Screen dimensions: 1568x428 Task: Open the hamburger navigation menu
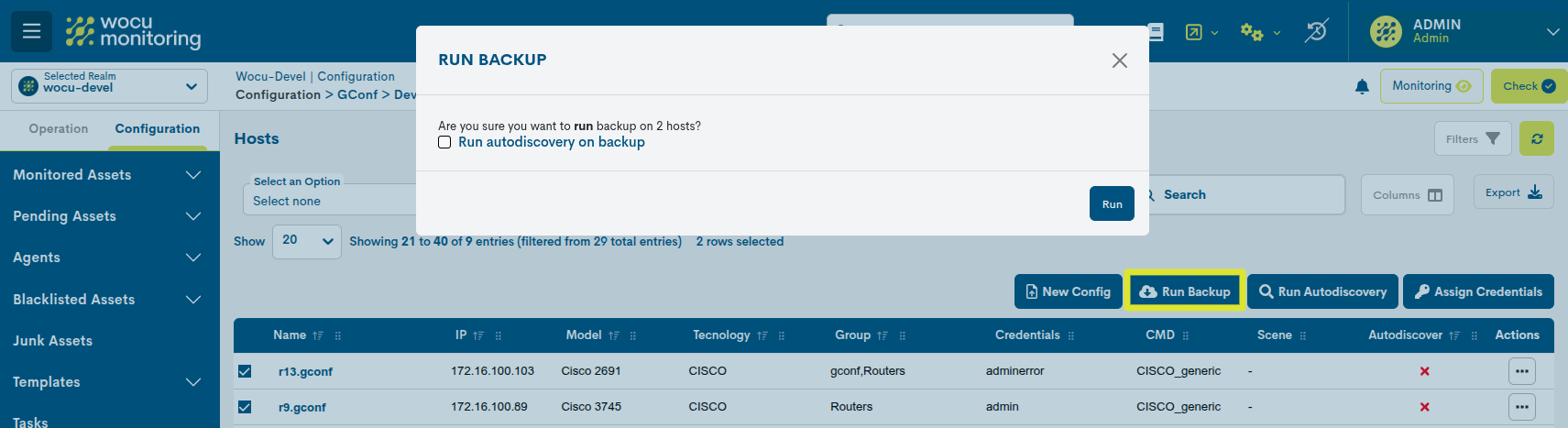(31, 31)
